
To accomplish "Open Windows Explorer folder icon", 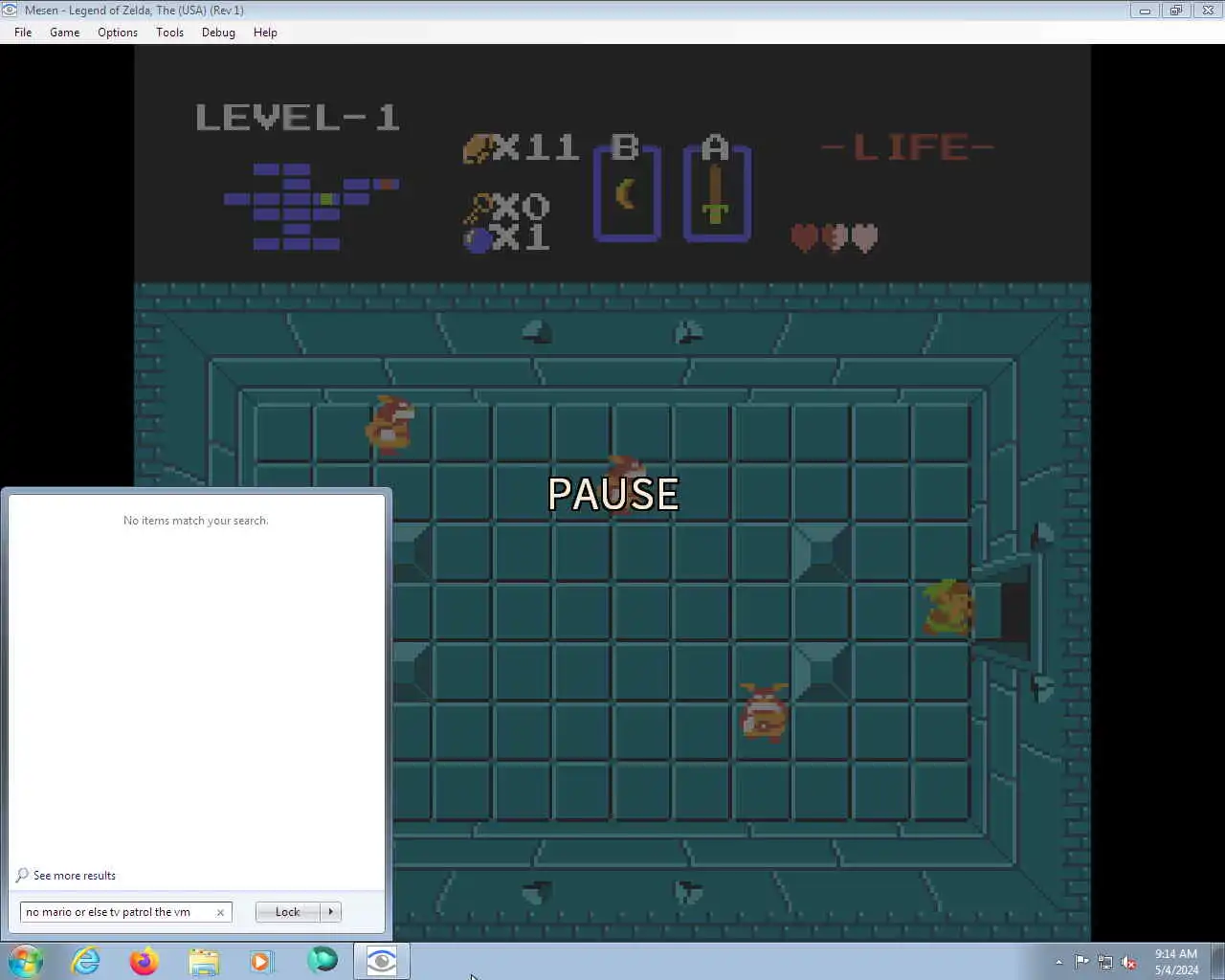I will (204, 960).
